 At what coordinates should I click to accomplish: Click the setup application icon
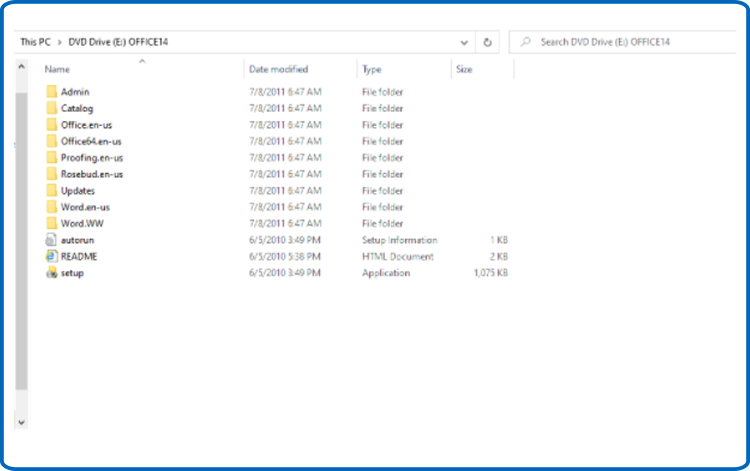52,273
